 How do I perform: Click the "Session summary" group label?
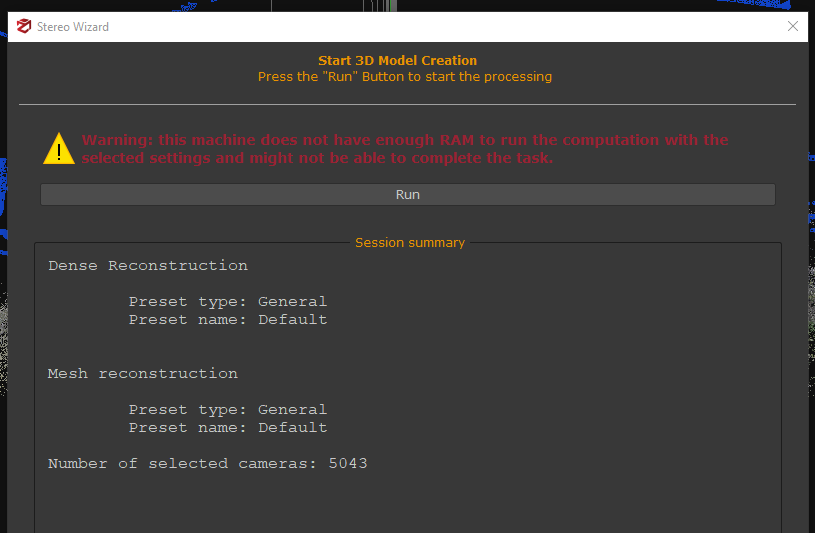point(410,243)
